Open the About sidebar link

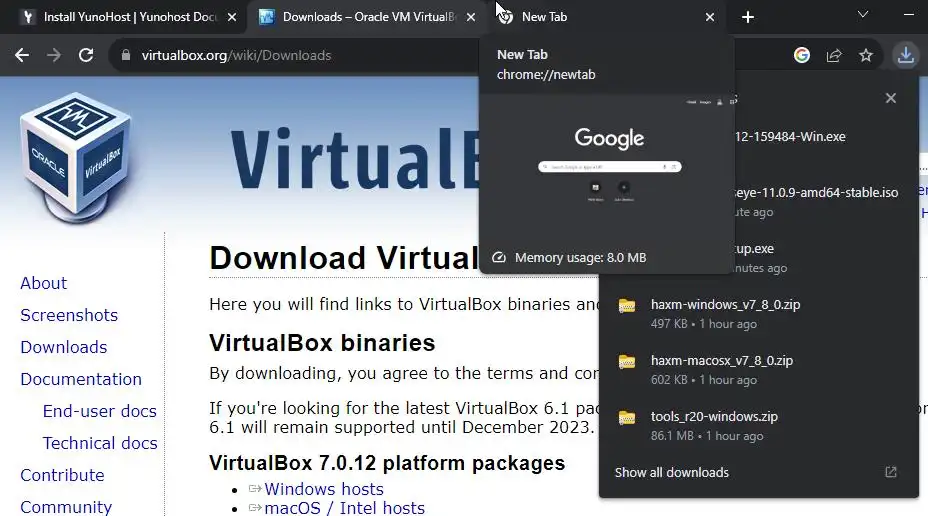[44, 283]
